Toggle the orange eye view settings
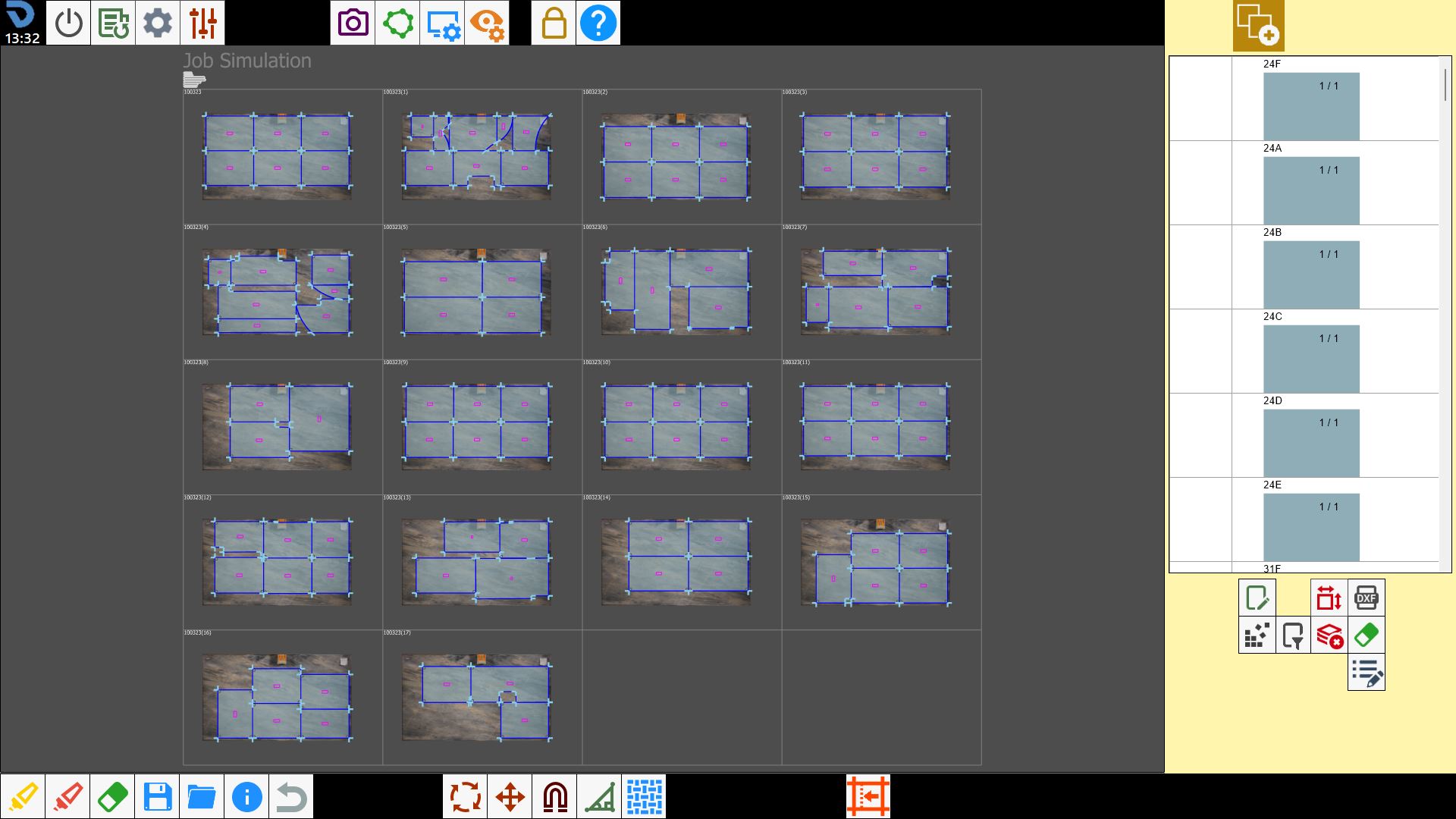1456x819 pixels. (x=487, y=23)
